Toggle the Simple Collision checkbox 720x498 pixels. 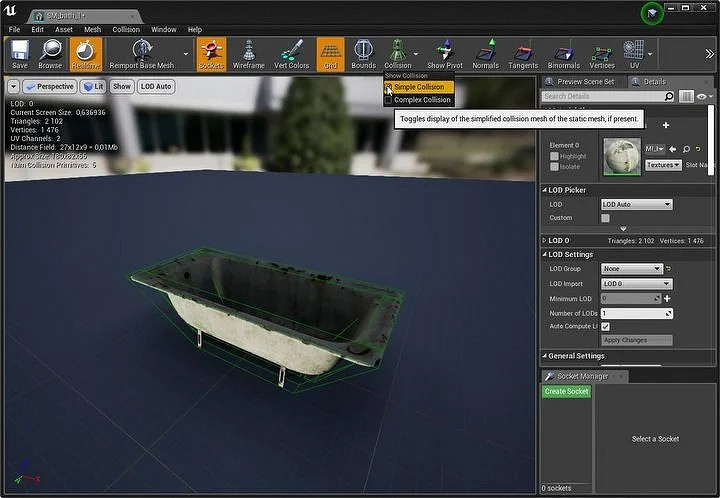[389, 87]
